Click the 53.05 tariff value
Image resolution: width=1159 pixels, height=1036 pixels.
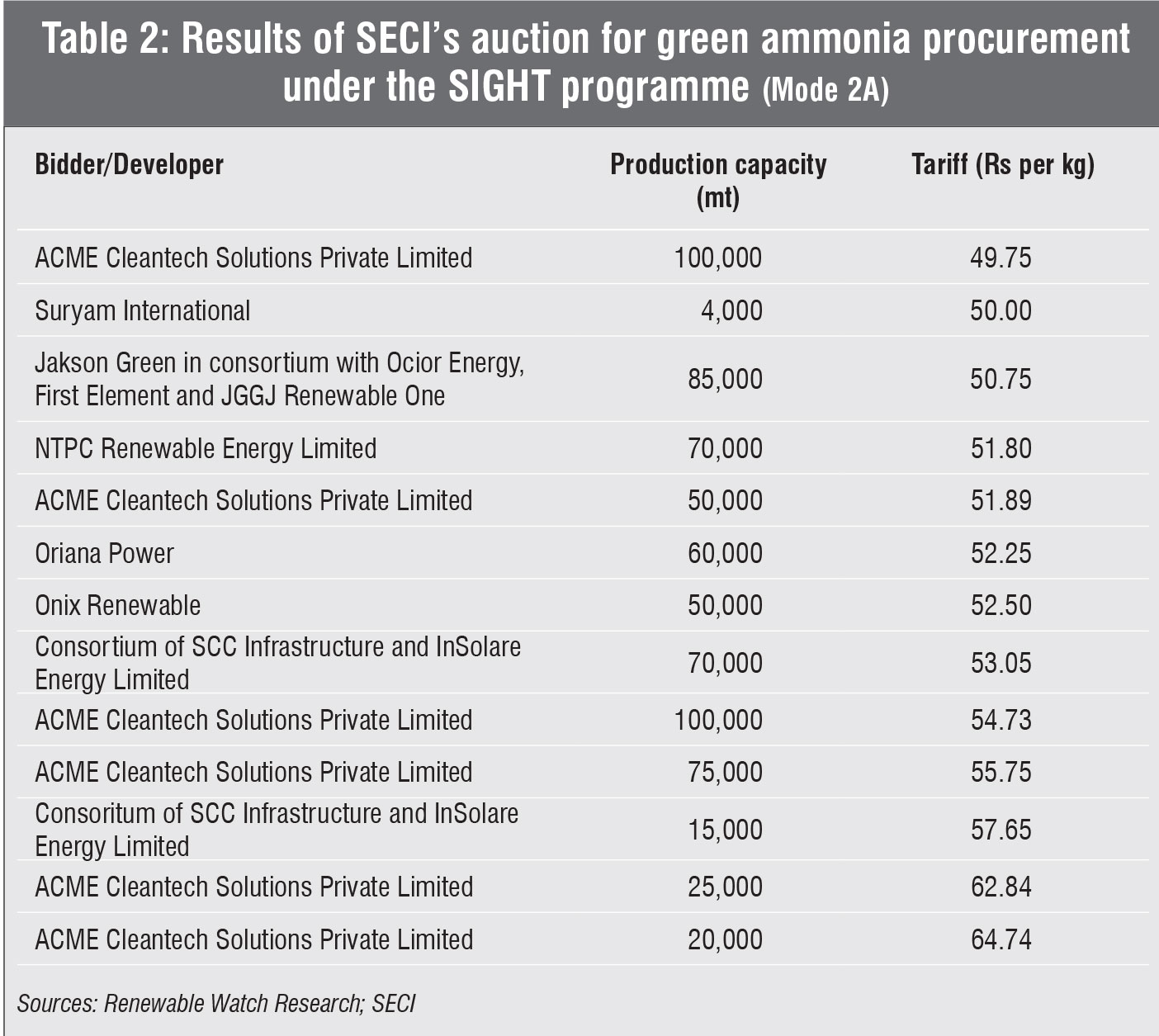point(1001,663)
